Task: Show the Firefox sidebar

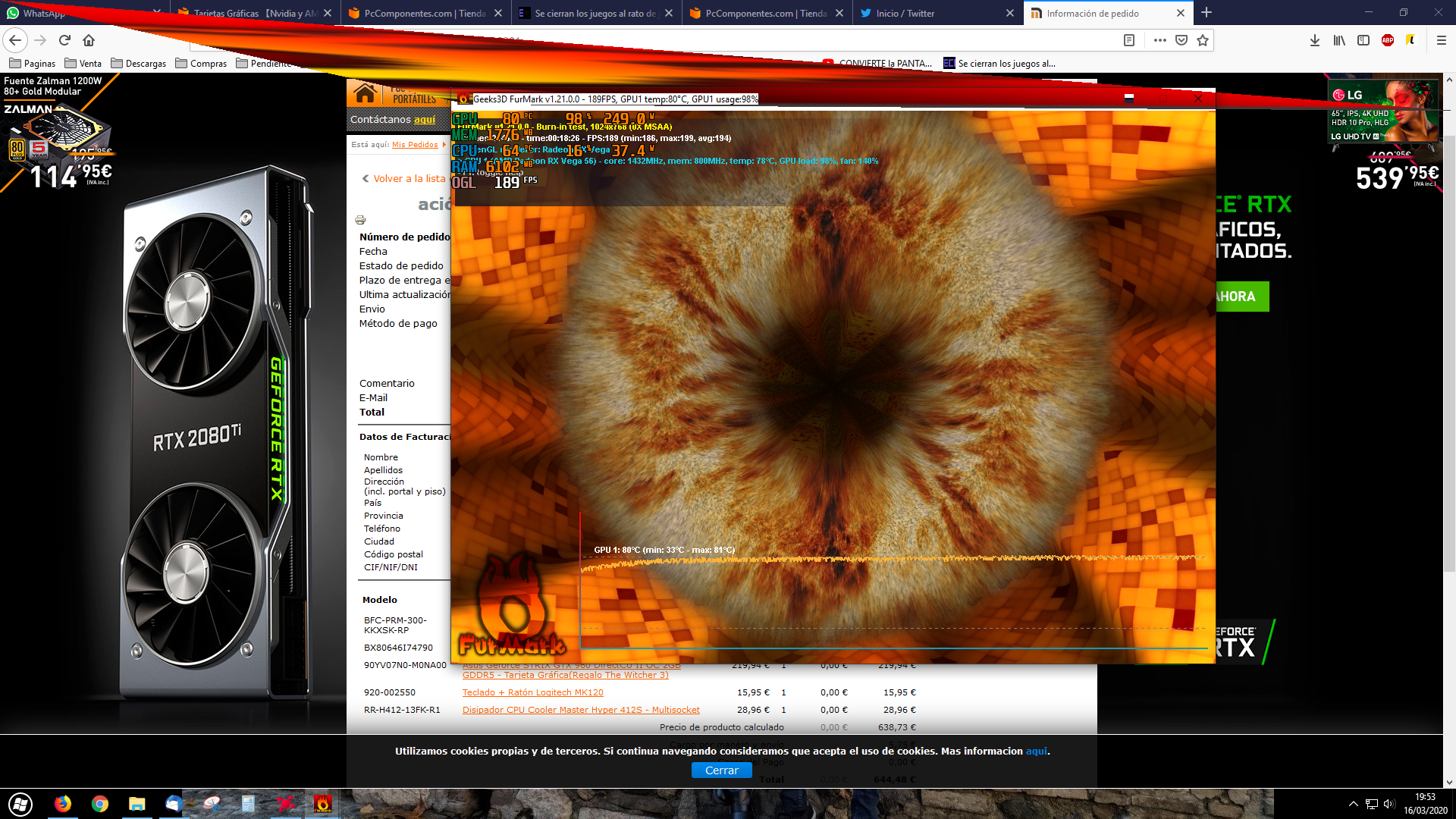Action: (1363, 40)
